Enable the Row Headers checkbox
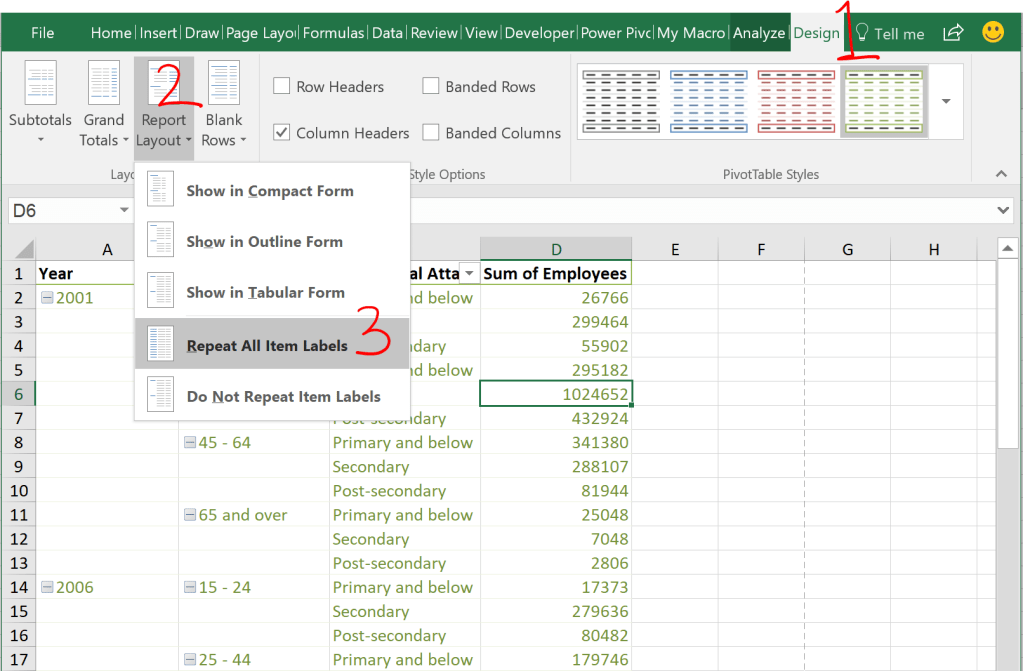 click(x=281, y=86)
